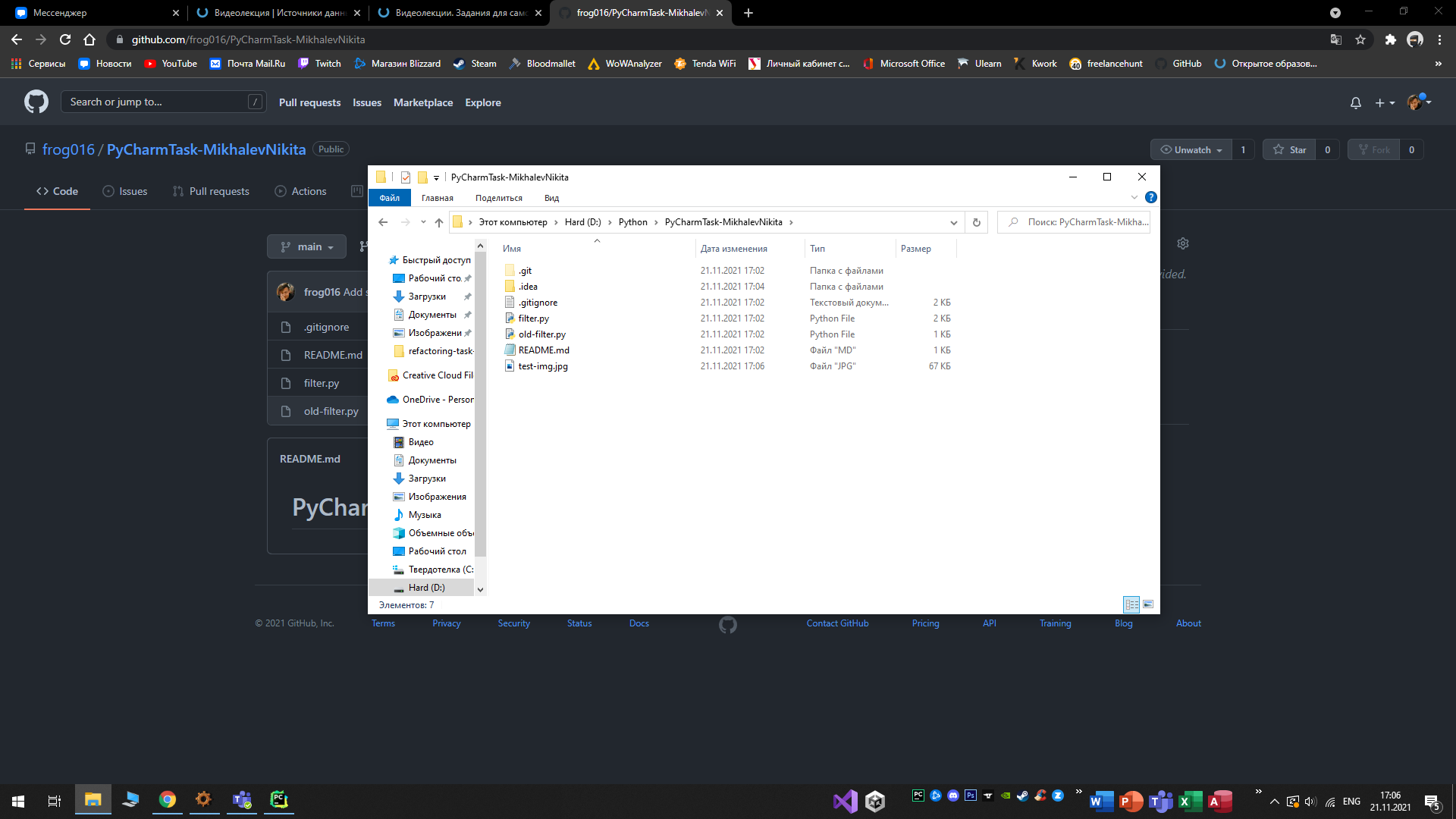Open the recent locations dropdown in Explorer
Viewport: 1456px width, 819px height.
[x=423, y=222]
